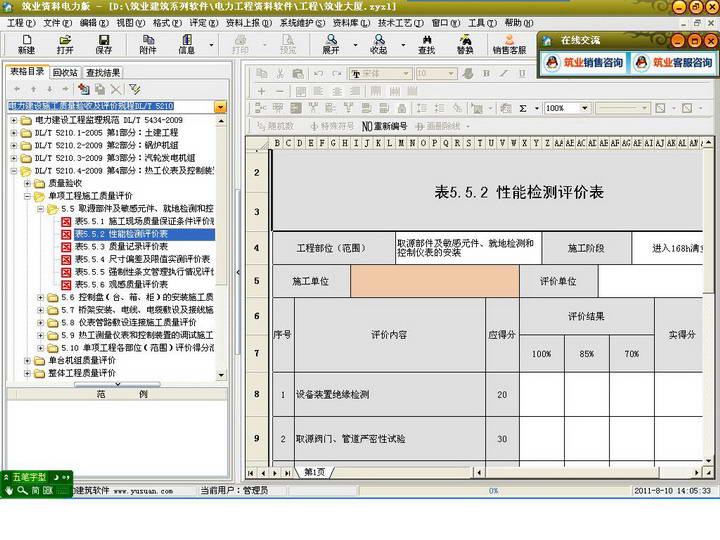Image resolution: width=720 pixels, height=540 pixels.
Task: Open 筑业销售咨询 chat in 在线交流 window
Action: point(584,62)
